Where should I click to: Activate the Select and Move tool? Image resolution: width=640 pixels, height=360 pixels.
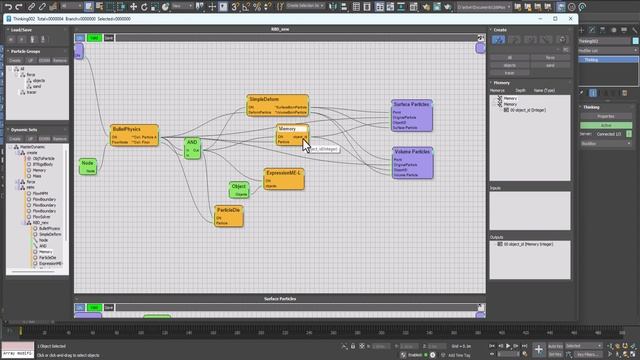coord(133,7)
